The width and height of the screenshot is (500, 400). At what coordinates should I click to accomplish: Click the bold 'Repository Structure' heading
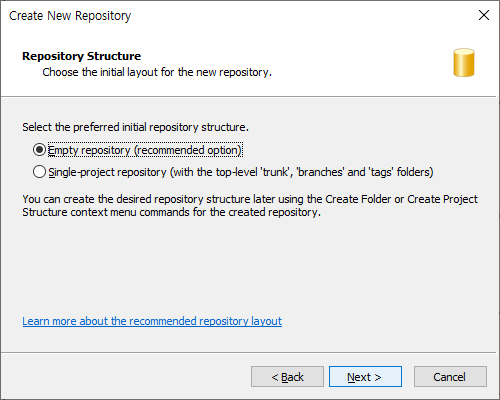pos(82,56)
